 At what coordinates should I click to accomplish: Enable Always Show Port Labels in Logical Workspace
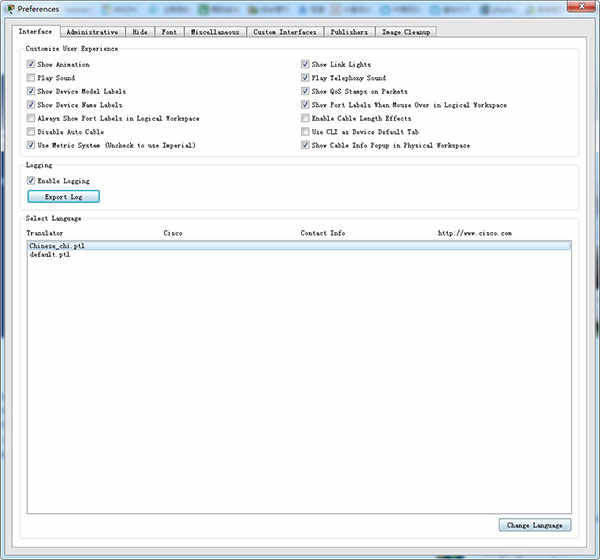point(31,118)
